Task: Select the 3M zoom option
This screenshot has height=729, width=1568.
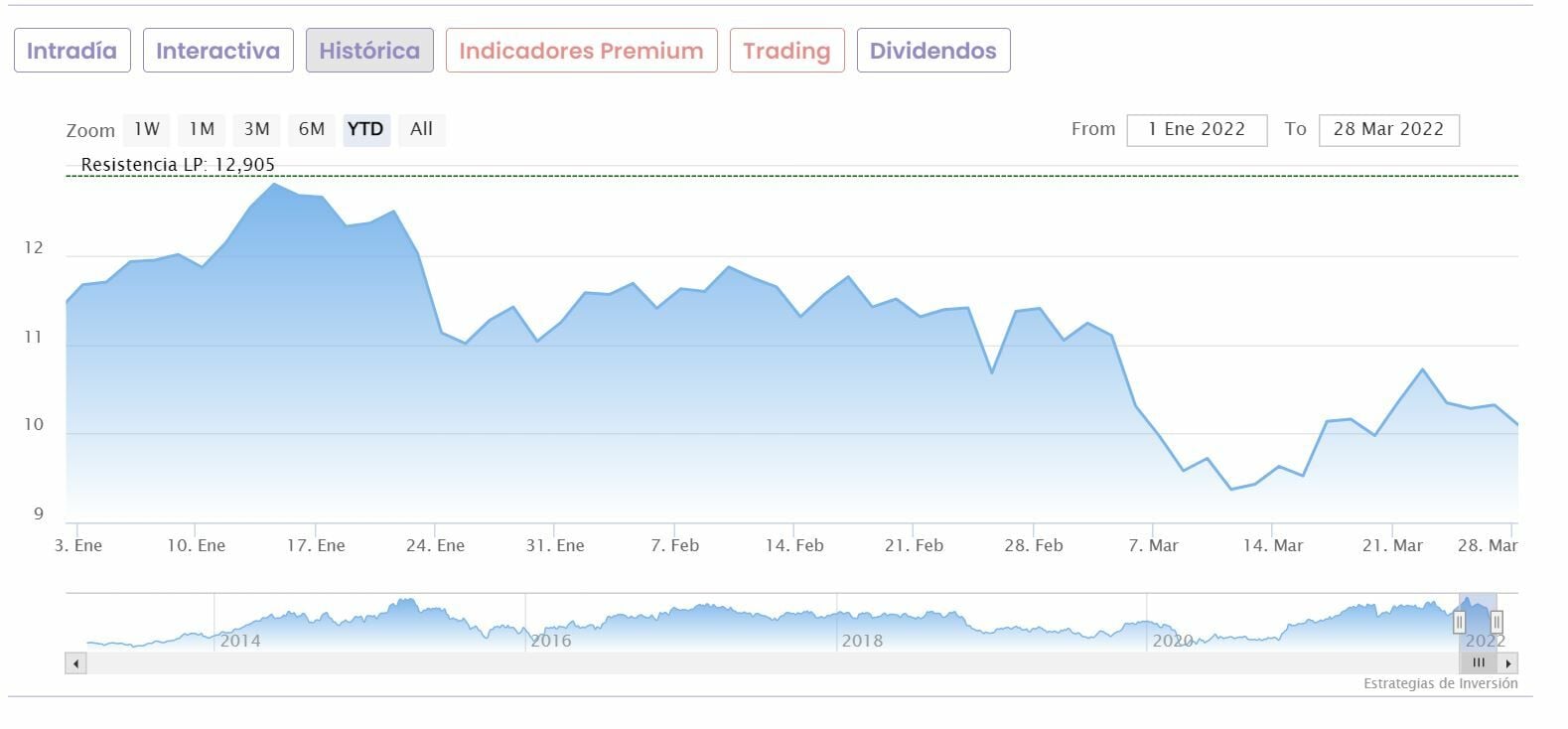Action: tap(256, 129)
